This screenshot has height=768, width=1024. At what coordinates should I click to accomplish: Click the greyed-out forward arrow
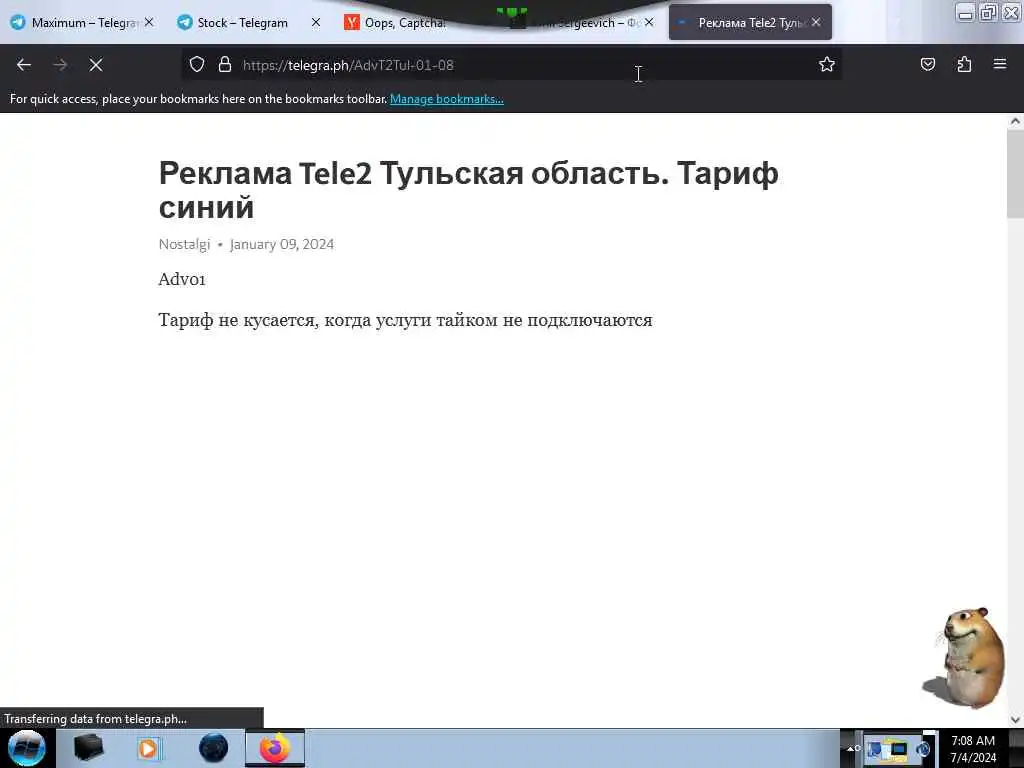pos(60,65)
